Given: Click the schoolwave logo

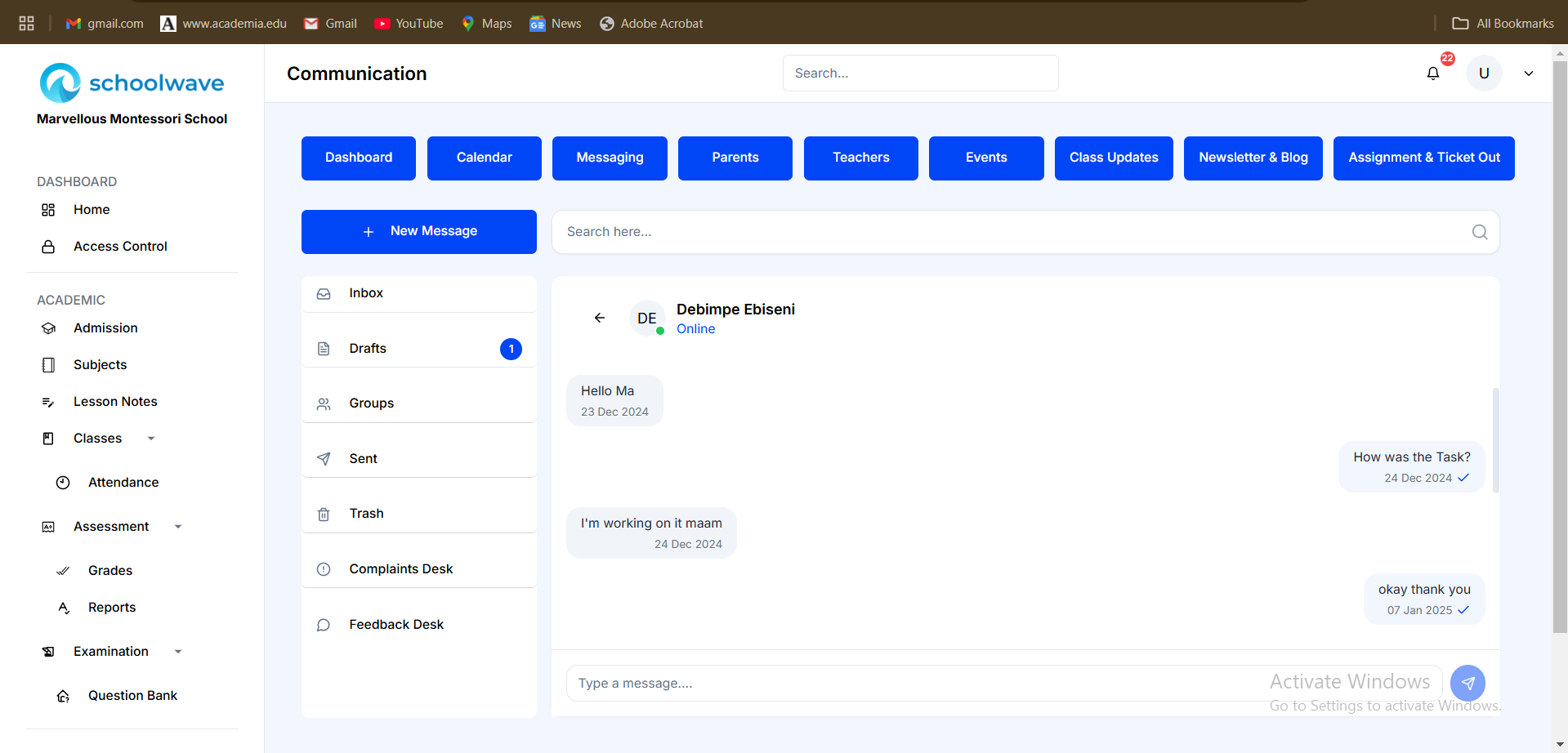Looking at the screenshot, I should click(x=132, y=82).
